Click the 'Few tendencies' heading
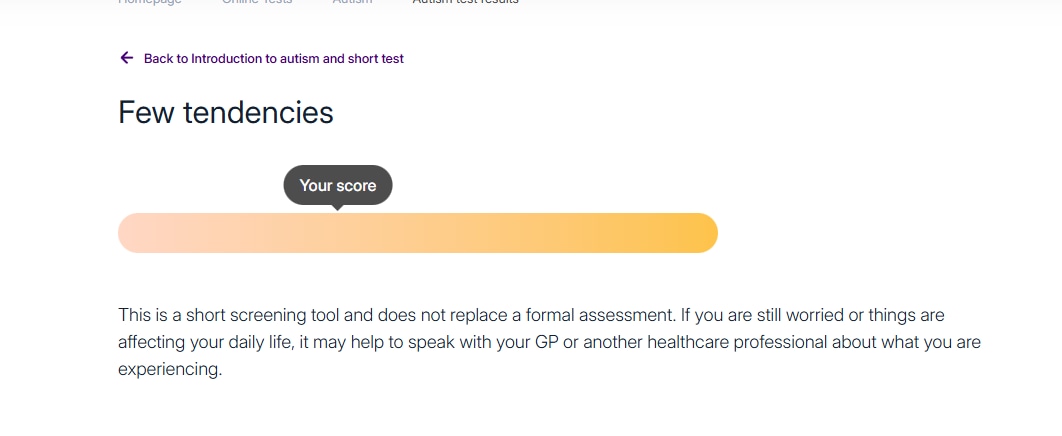Screen dimensions: 1062x436 pyautogui.click(x=226, y=113)
